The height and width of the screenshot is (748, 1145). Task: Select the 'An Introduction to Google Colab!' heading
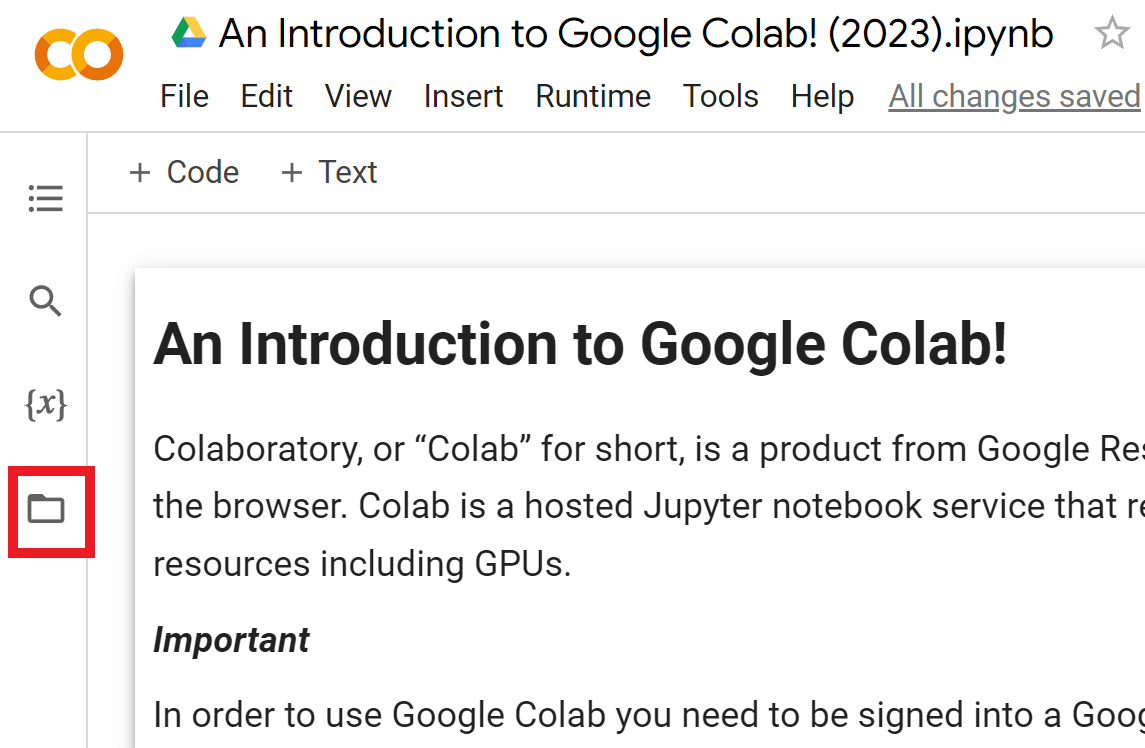580,344
